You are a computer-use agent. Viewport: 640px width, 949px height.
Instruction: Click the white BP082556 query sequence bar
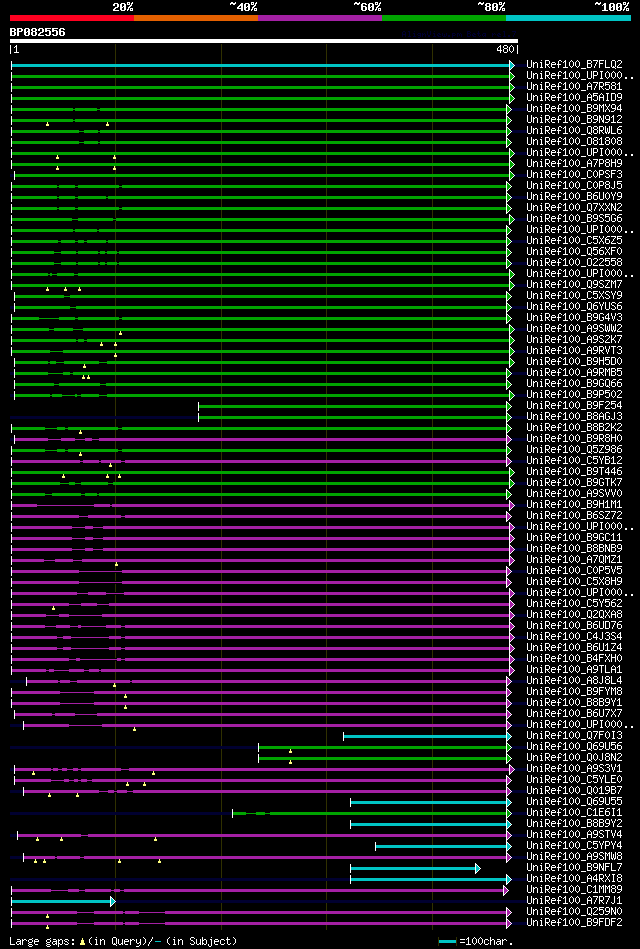coord(263,41)
